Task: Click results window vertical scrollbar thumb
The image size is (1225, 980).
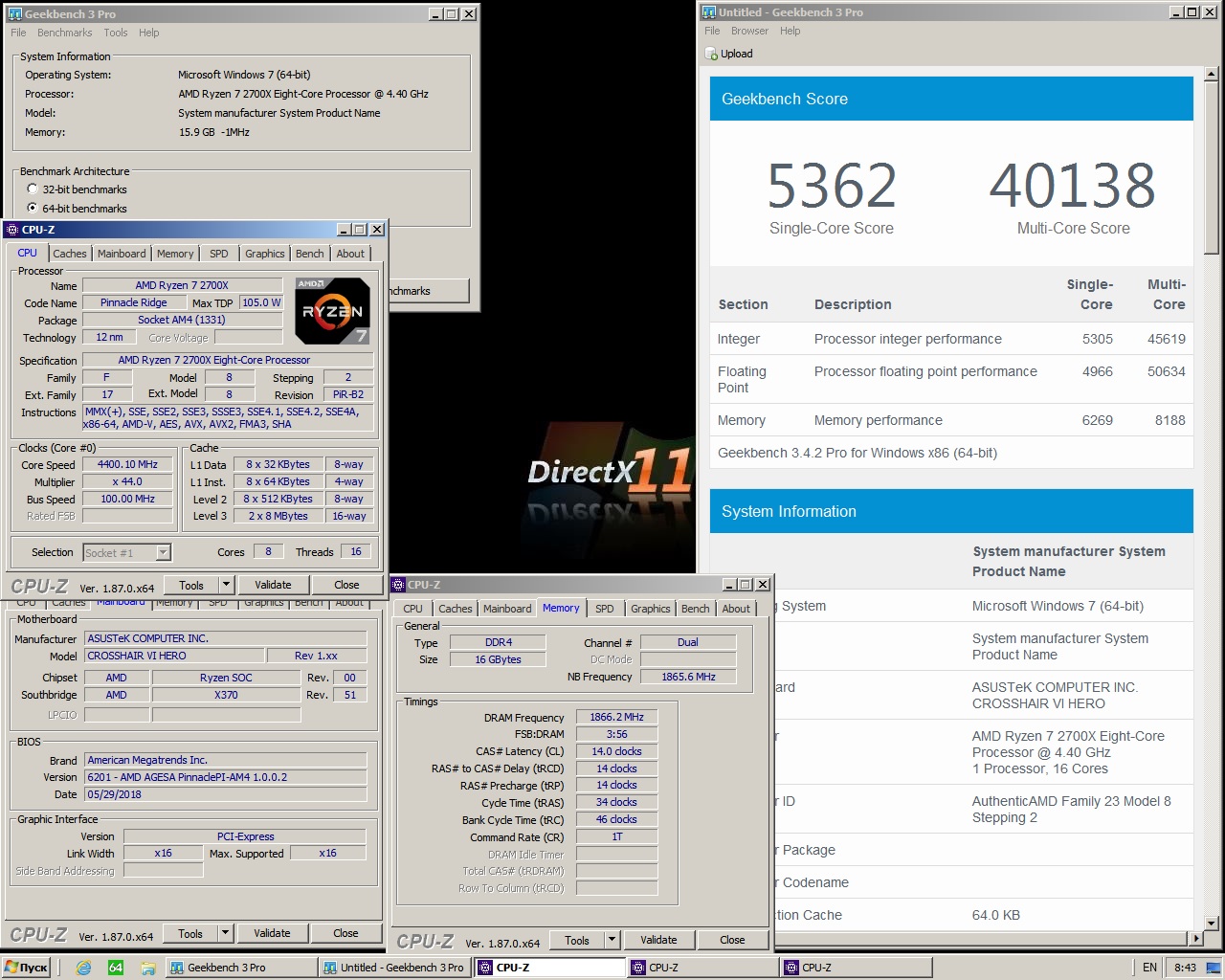Action: click(x=1211, y=167)
